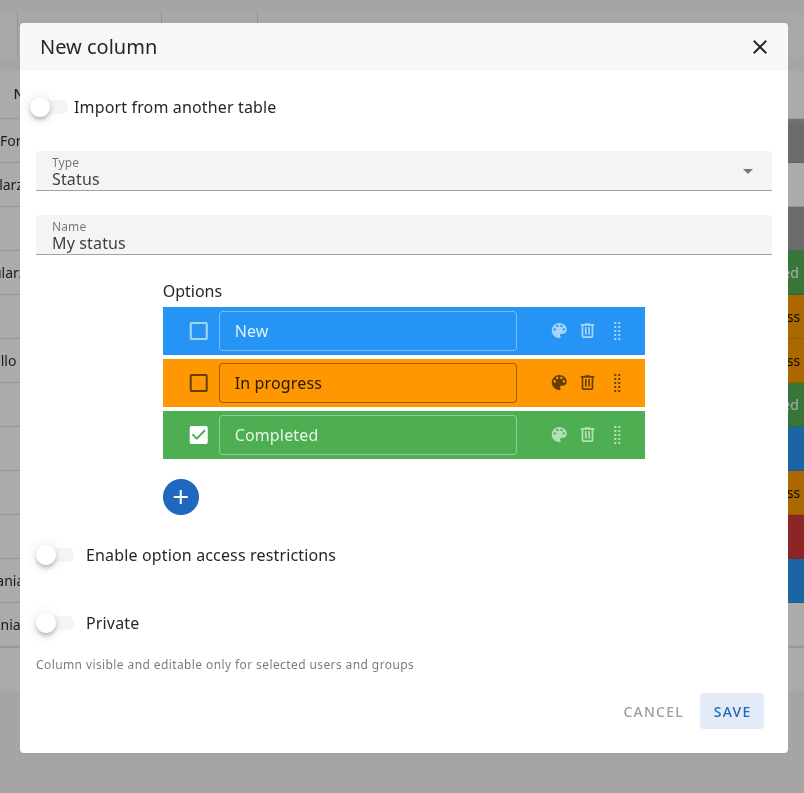Uncheck the Completed option checkbox
Screen dimensions: 804x793
[199, 435]
